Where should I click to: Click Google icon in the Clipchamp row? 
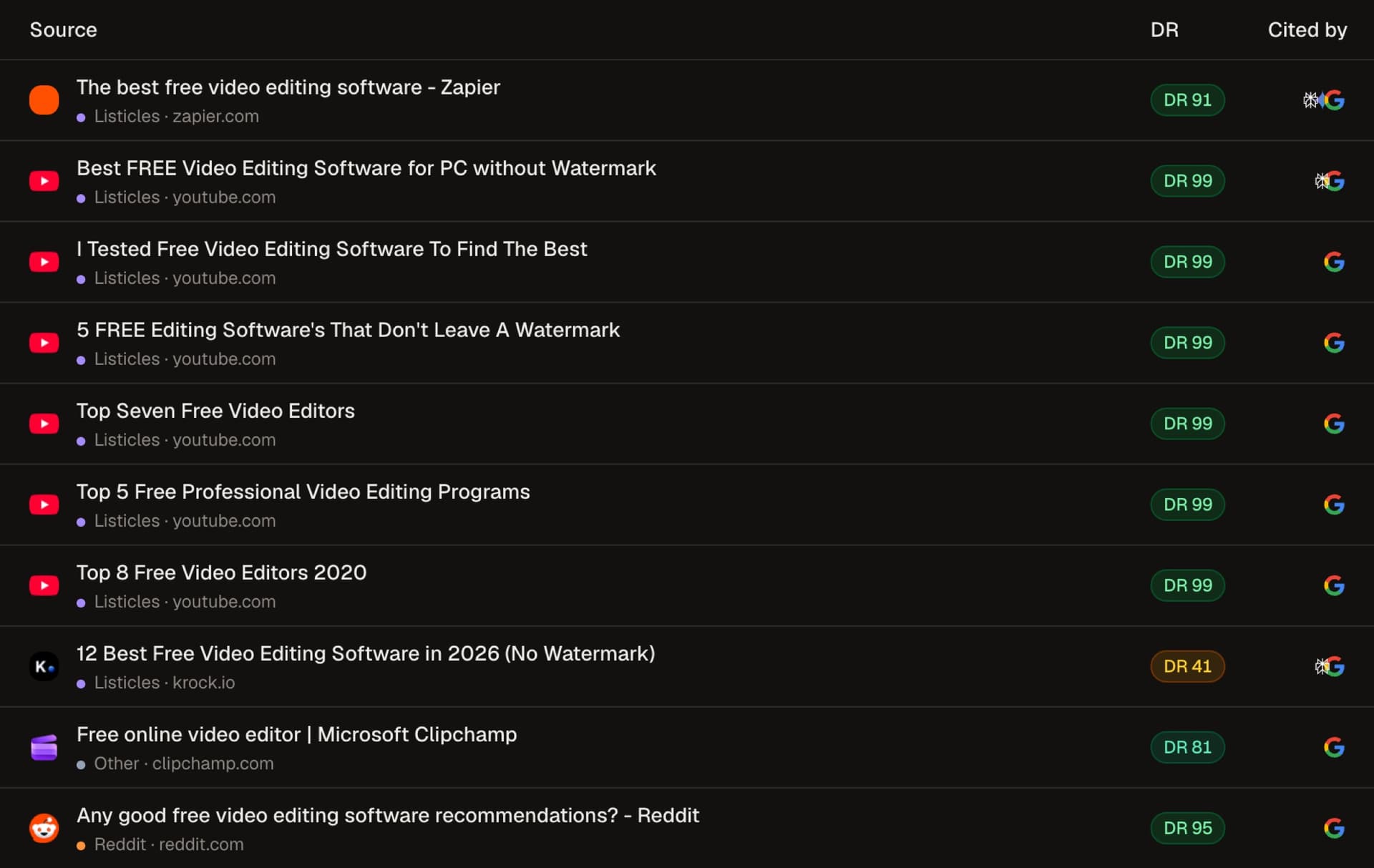click(1334, 747)
